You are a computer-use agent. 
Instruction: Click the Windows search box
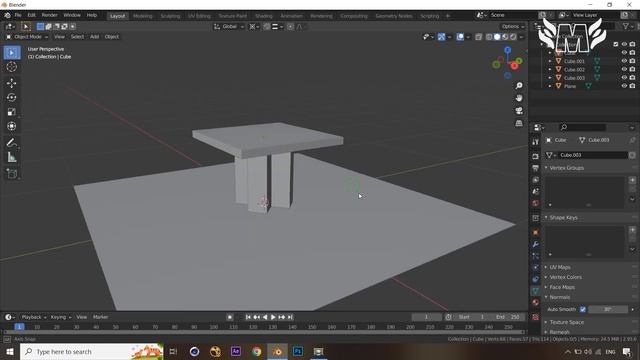[x=92, y=351]
